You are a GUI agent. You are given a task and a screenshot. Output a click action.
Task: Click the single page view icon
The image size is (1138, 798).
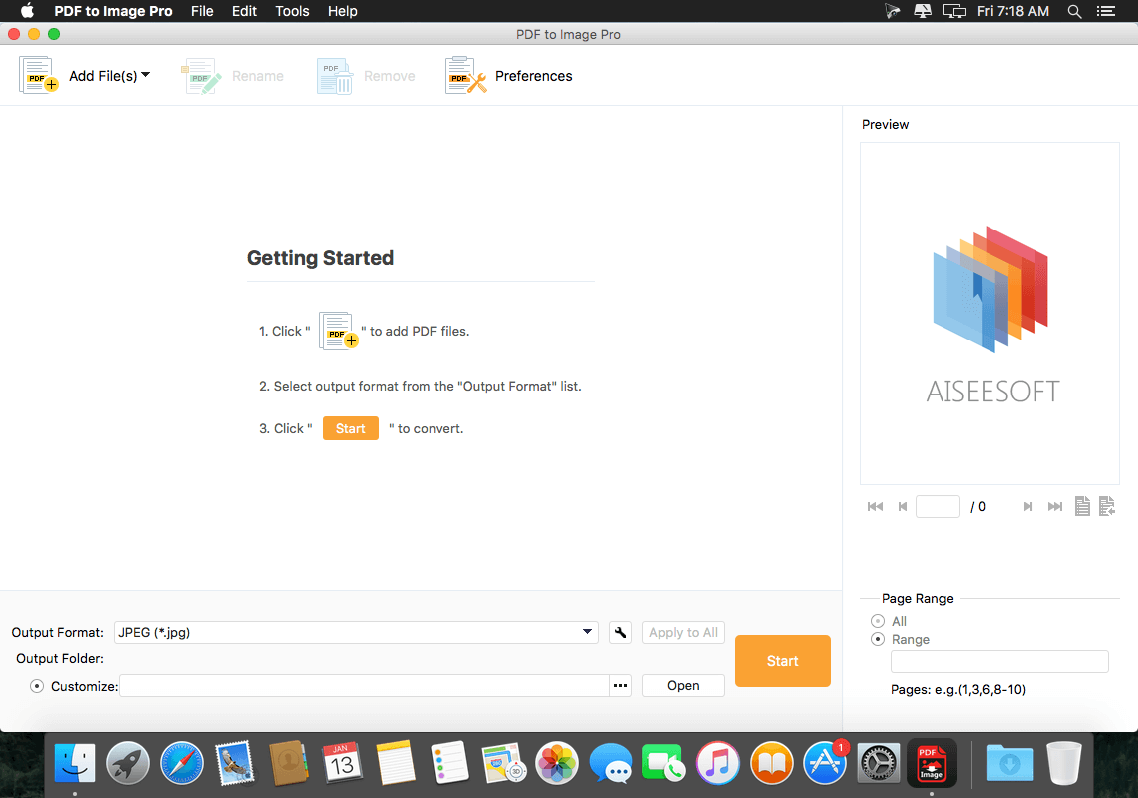click(1082, 506)
